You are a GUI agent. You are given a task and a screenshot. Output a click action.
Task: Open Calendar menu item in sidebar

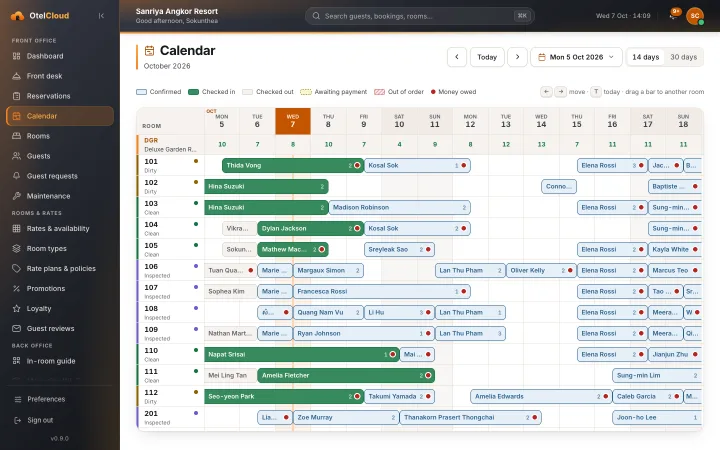(60, 116)
